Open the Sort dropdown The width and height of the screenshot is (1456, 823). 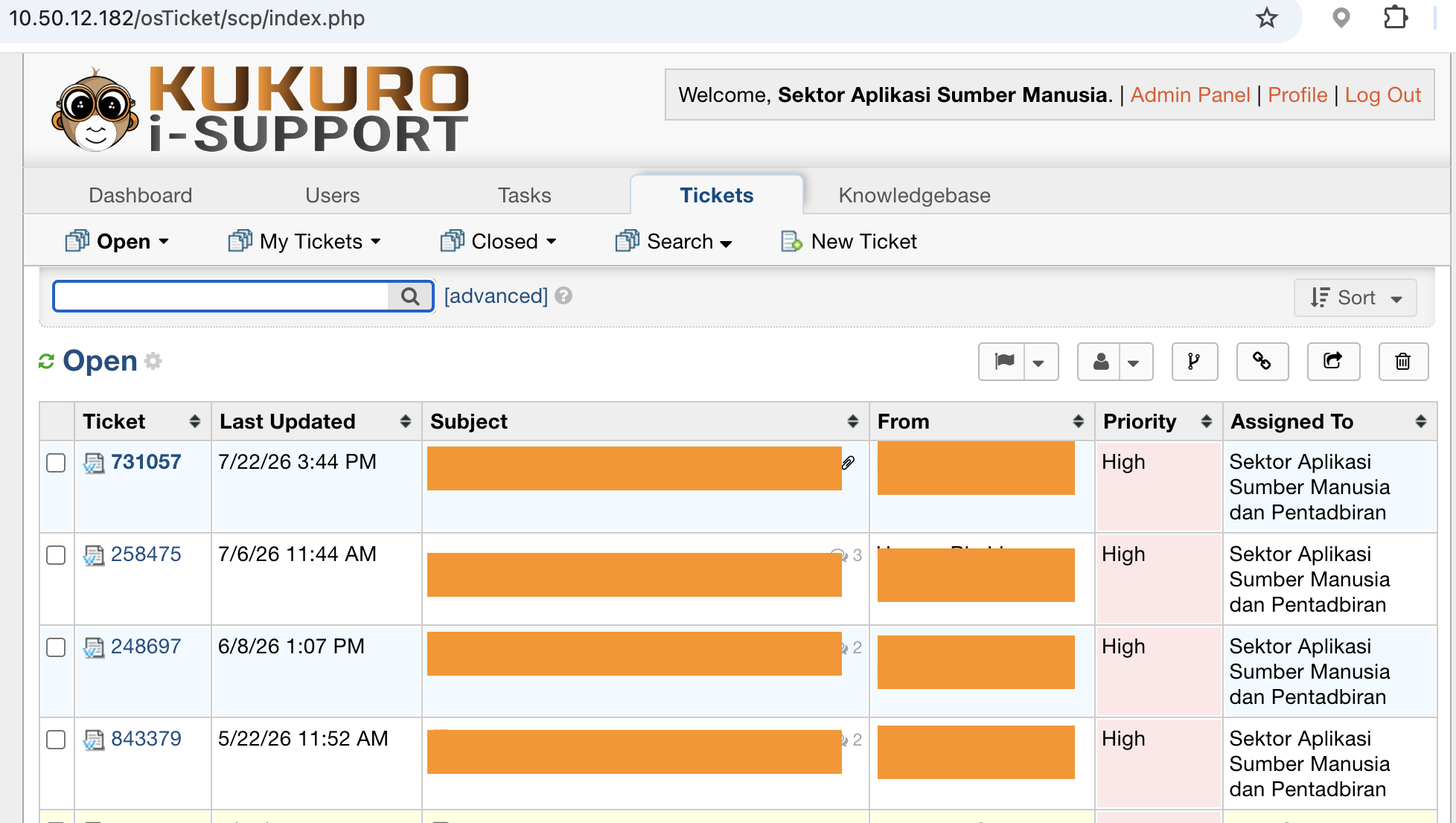pos(1356,298)
